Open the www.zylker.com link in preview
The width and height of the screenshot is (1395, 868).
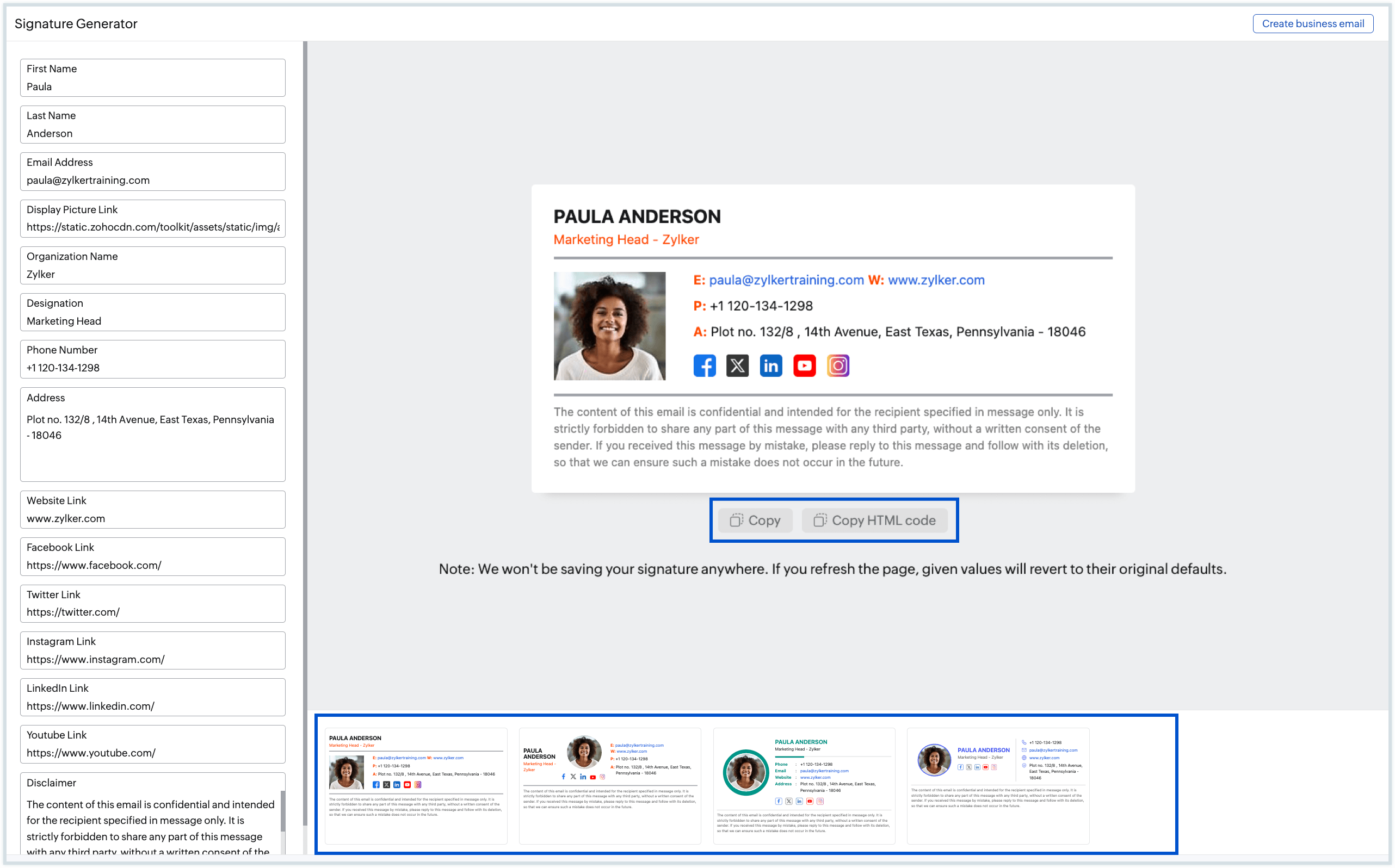click(x=936, y=280)
